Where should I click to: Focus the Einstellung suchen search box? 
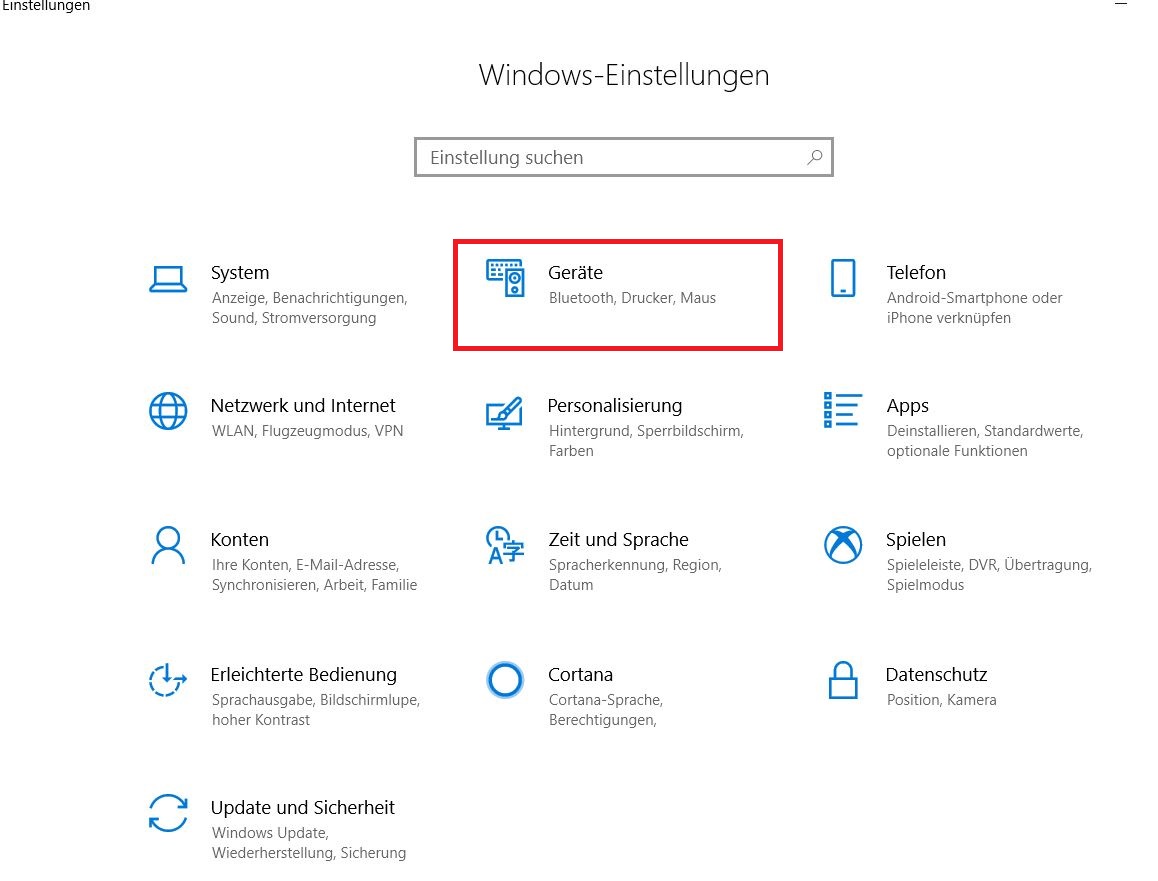[624, 157]
